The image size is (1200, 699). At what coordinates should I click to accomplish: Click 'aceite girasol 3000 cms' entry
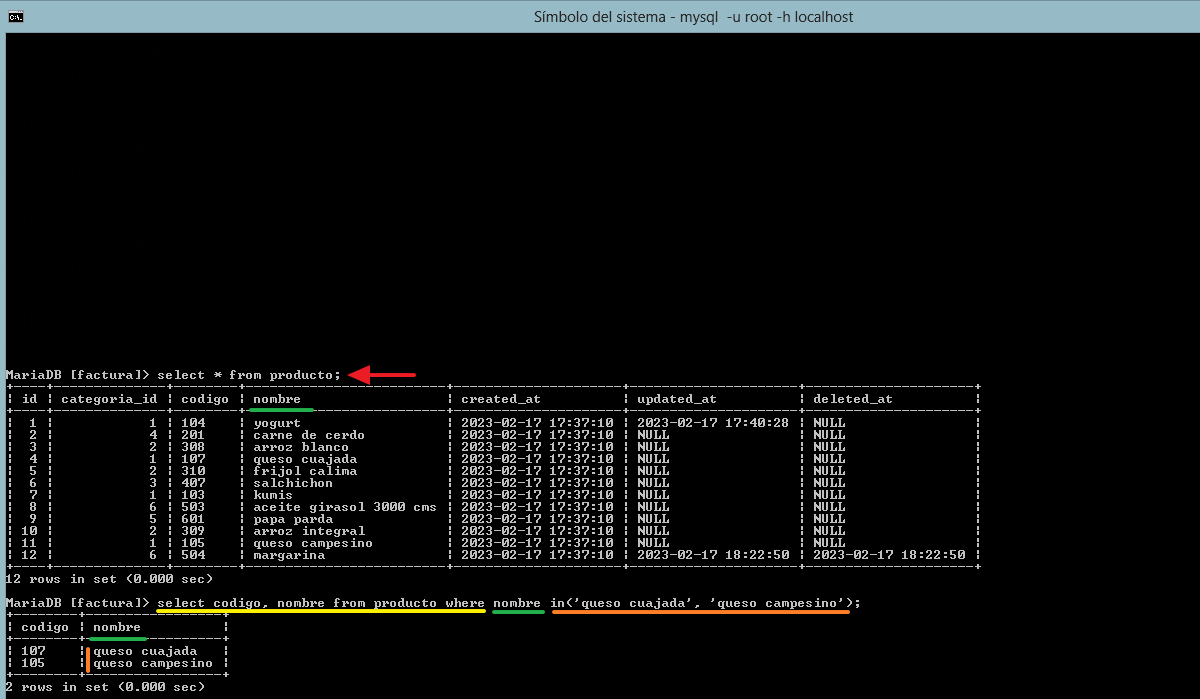[345, 507]
